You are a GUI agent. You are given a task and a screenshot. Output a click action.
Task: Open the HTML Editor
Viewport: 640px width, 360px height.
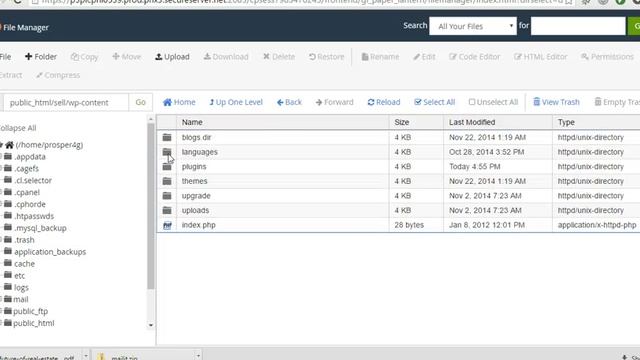540,57
